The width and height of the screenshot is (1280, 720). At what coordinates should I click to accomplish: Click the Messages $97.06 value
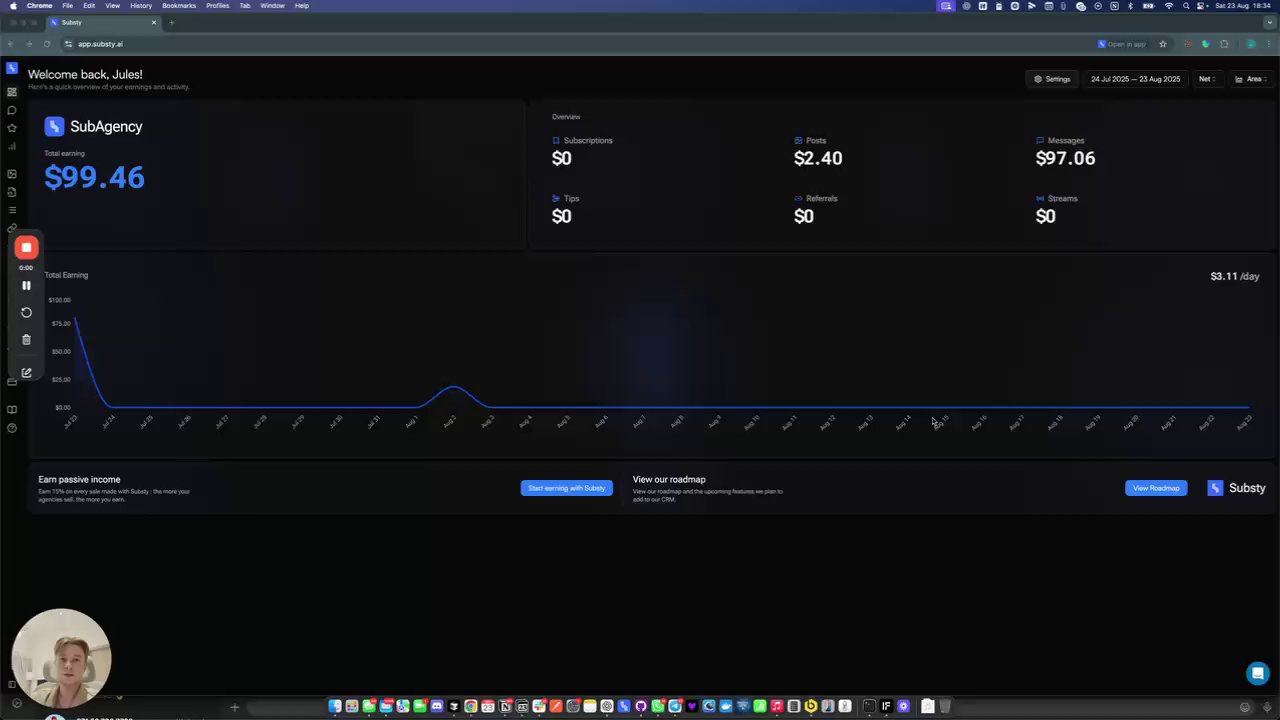[x=1065, y=158]
